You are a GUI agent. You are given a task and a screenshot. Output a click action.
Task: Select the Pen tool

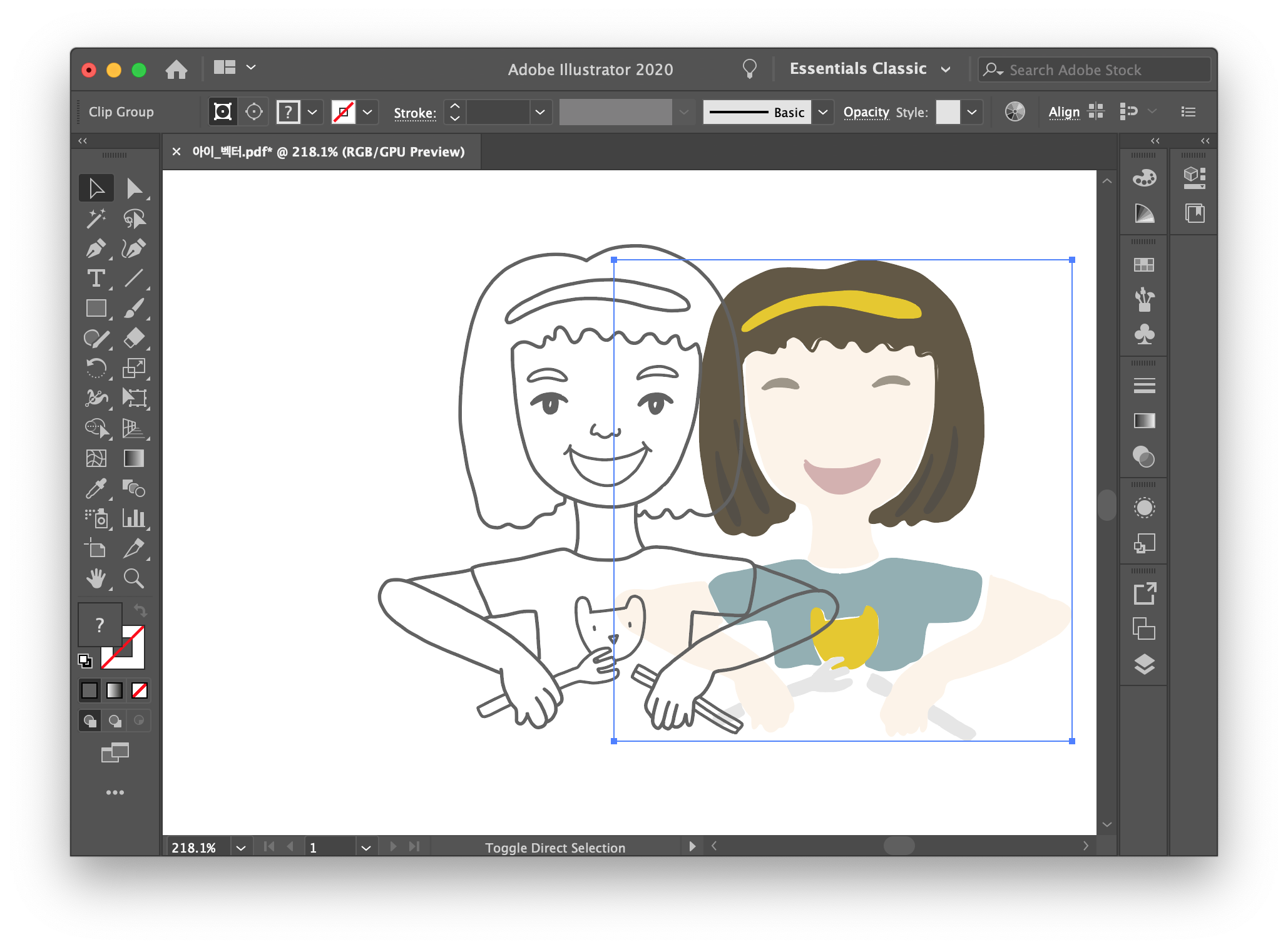pos(96,249)
